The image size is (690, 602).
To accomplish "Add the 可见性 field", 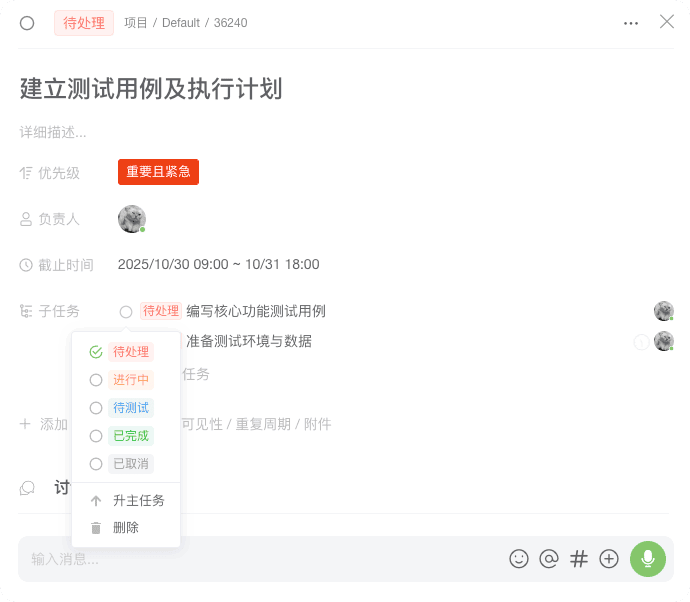I will pos(202,424).
